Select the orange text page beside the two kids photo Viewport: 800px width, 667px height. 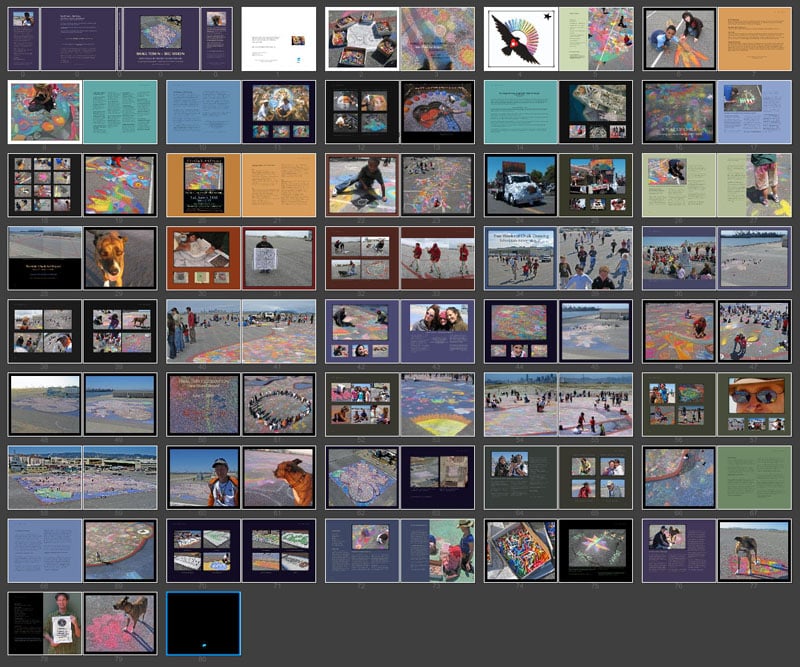click(755, 39)
